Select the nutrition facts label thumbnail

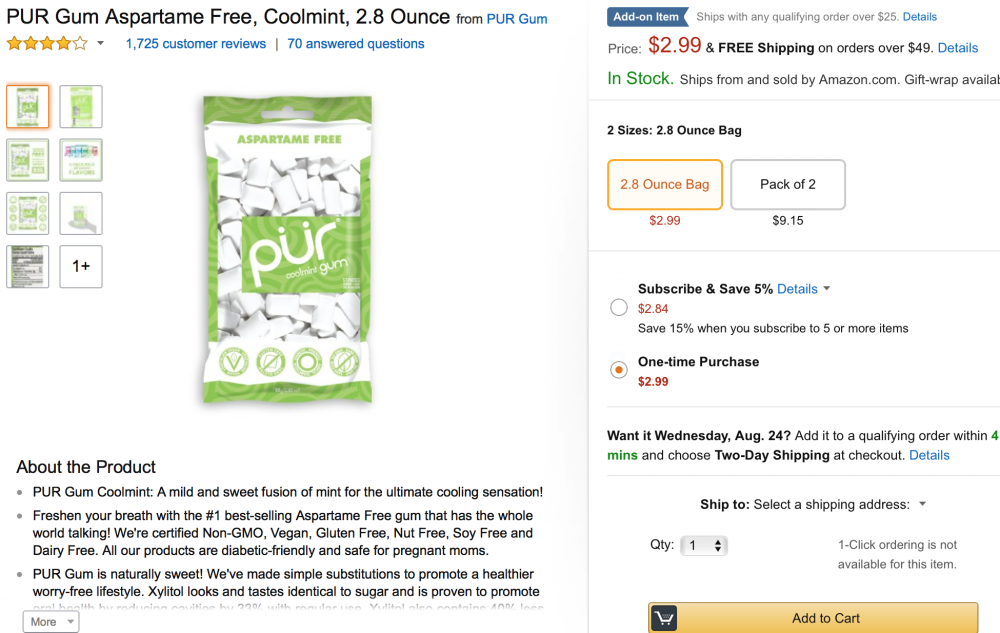(28, 266)
